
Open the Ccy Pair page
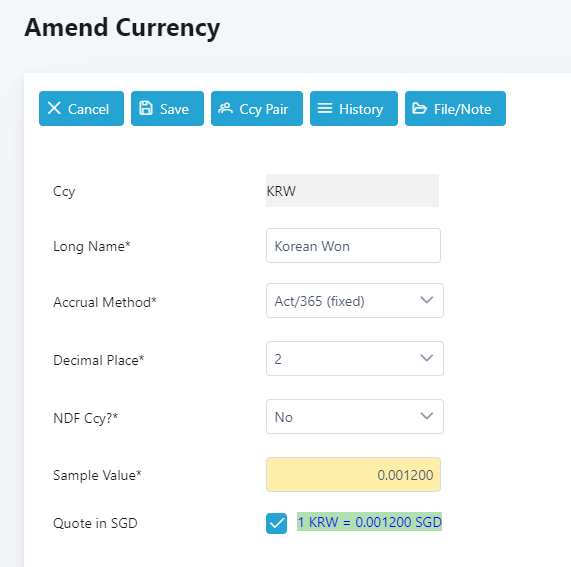(257, 109)
